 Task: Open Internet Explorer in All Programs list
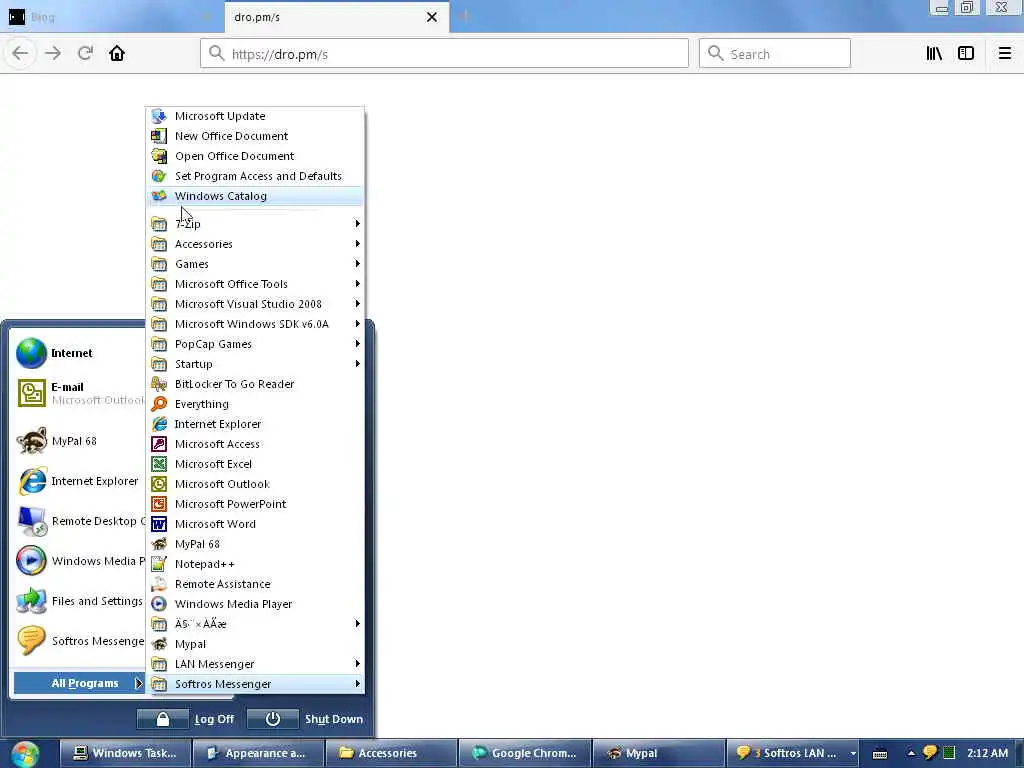click(255, 424)
